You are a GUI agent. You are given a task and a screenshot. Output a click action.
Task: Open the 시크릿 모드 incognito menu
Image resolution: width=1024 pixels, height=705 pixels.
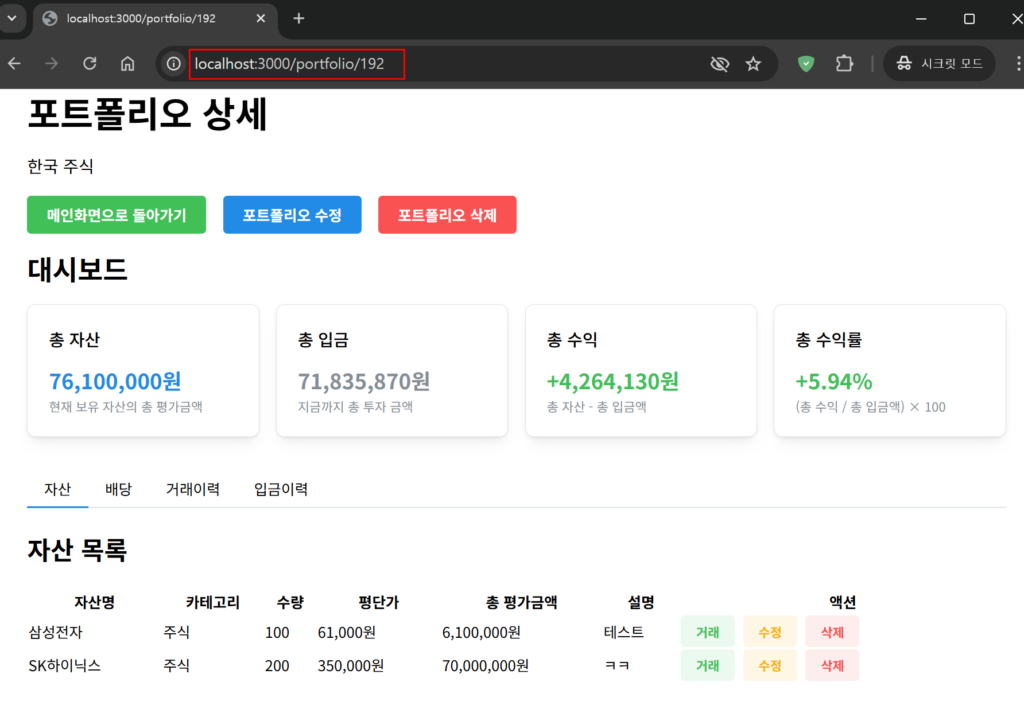938,64
